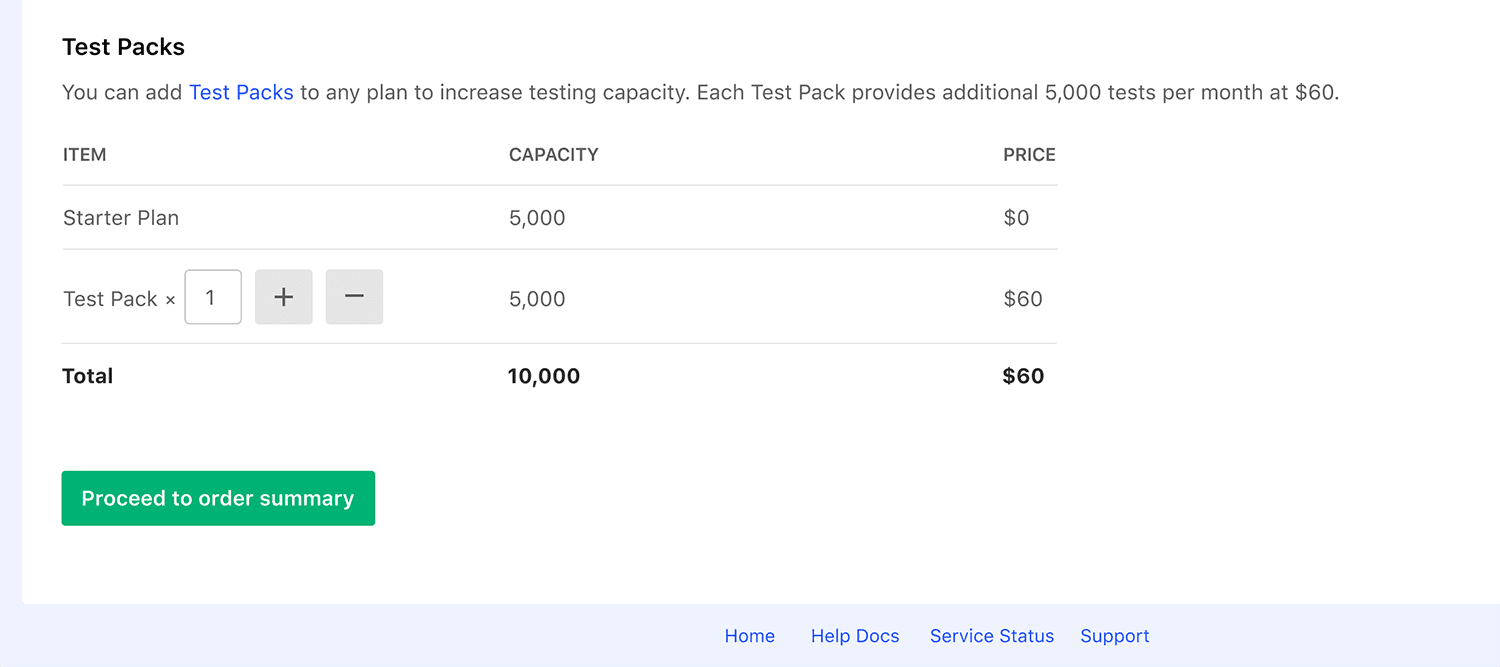Click the Total row label

point(87,375)
